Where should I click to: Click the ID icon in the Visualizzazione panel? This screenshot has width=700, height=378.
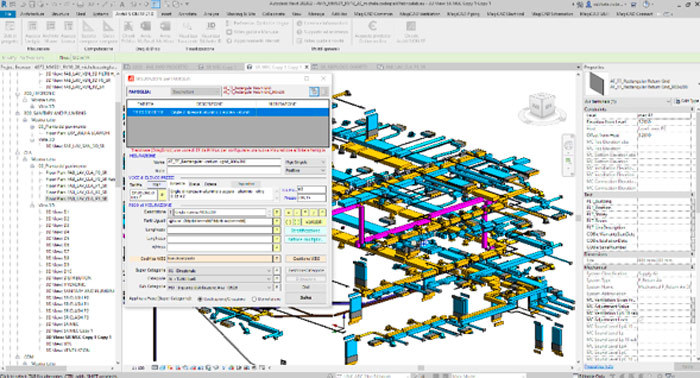(211, 27)
